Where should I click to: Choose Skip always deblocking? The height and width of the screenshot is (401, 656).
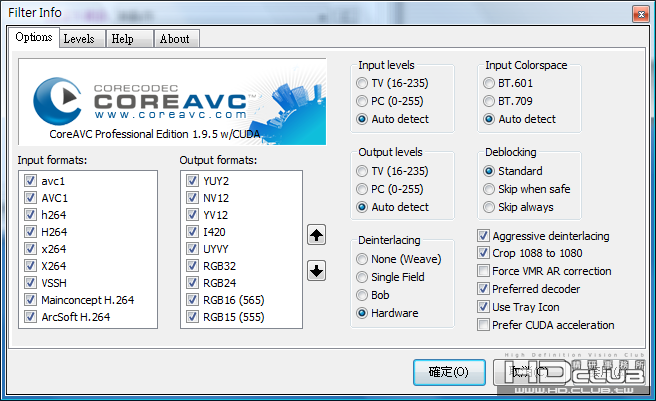tap(489, 207)
